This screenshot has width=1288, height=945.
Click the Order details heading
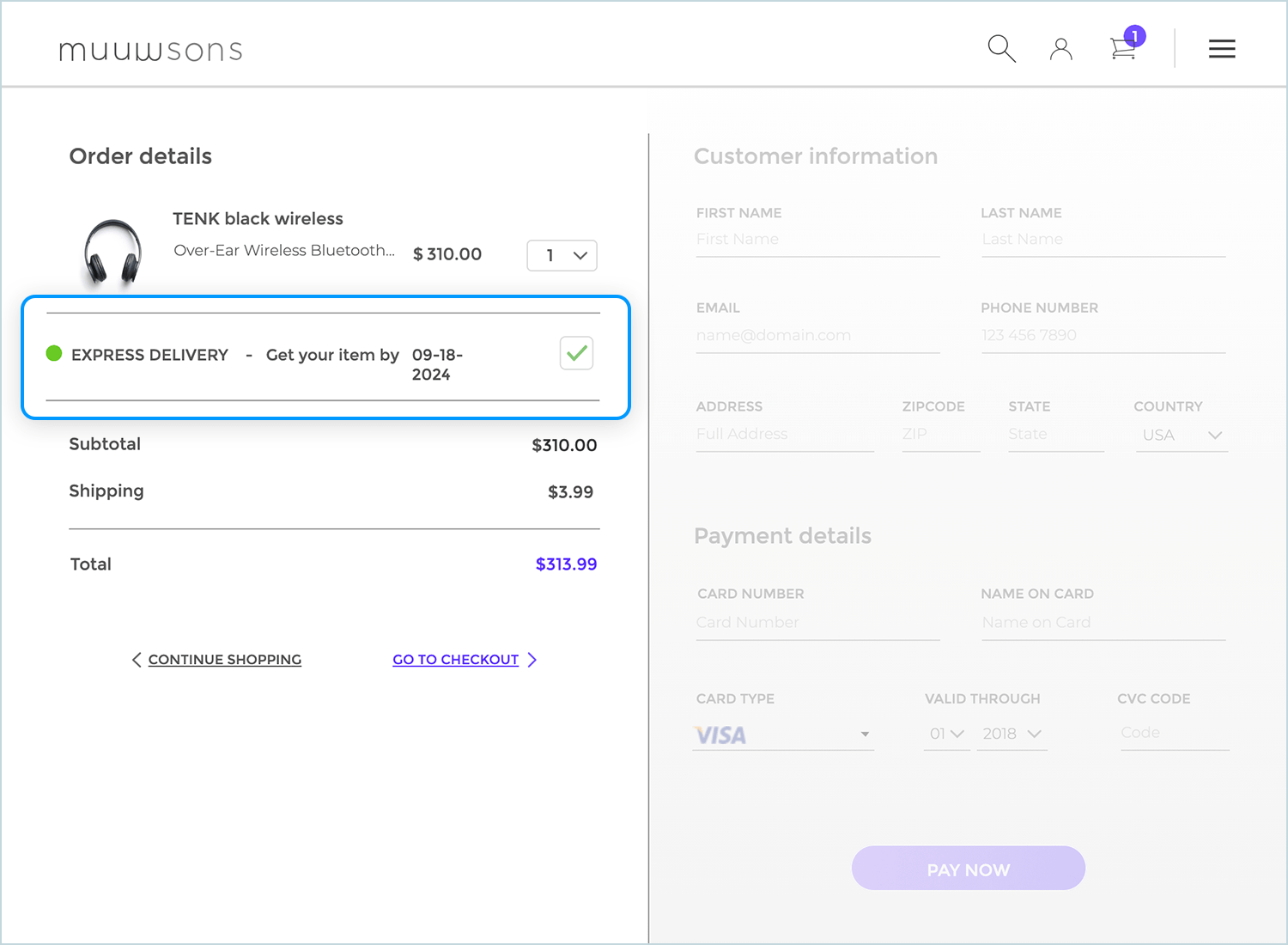point(141,156)
